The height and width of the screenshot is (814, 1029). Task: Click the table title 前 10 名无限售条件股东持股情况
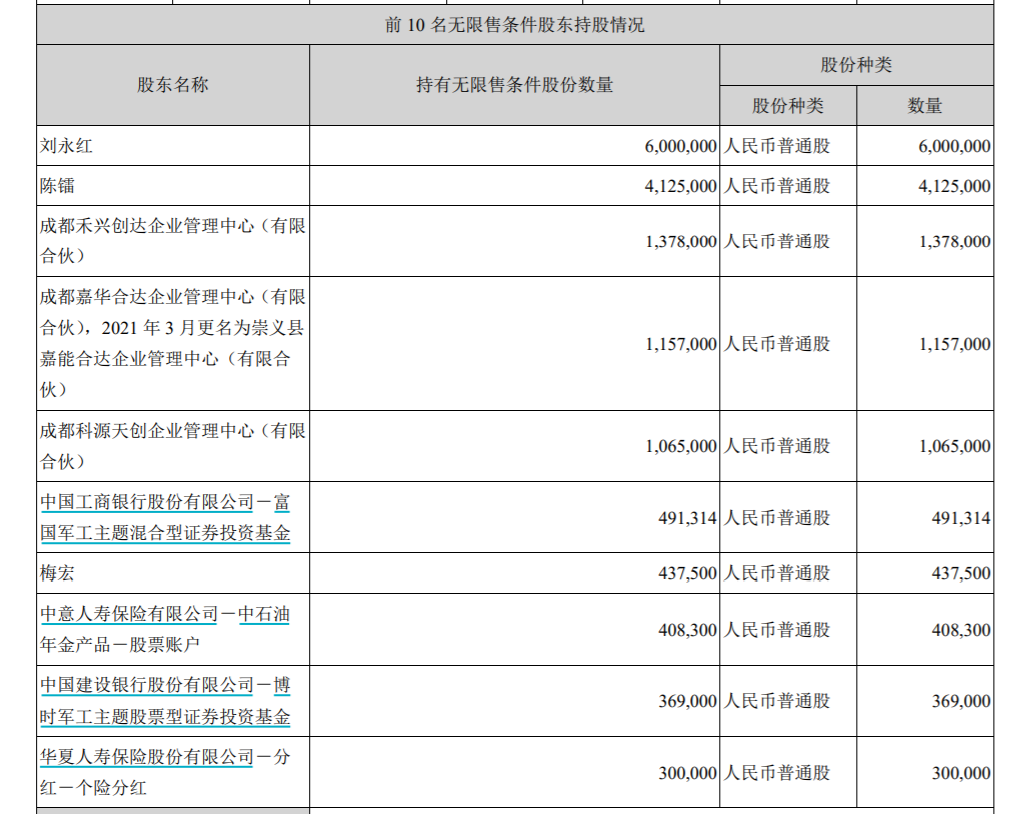514,25
